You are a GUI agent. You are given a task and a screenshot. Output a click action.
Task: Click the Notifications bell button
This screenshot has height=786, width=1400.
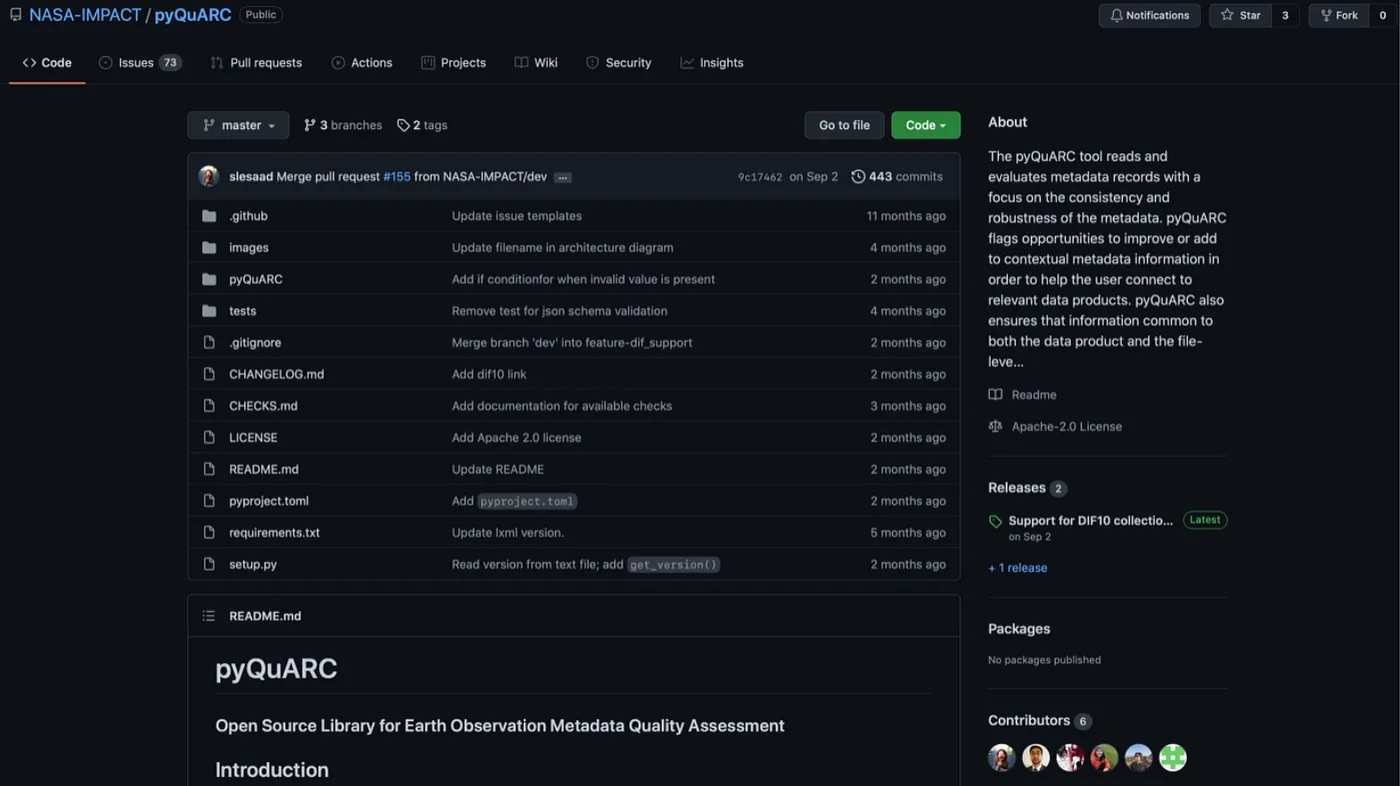[x=1150, y=15]
